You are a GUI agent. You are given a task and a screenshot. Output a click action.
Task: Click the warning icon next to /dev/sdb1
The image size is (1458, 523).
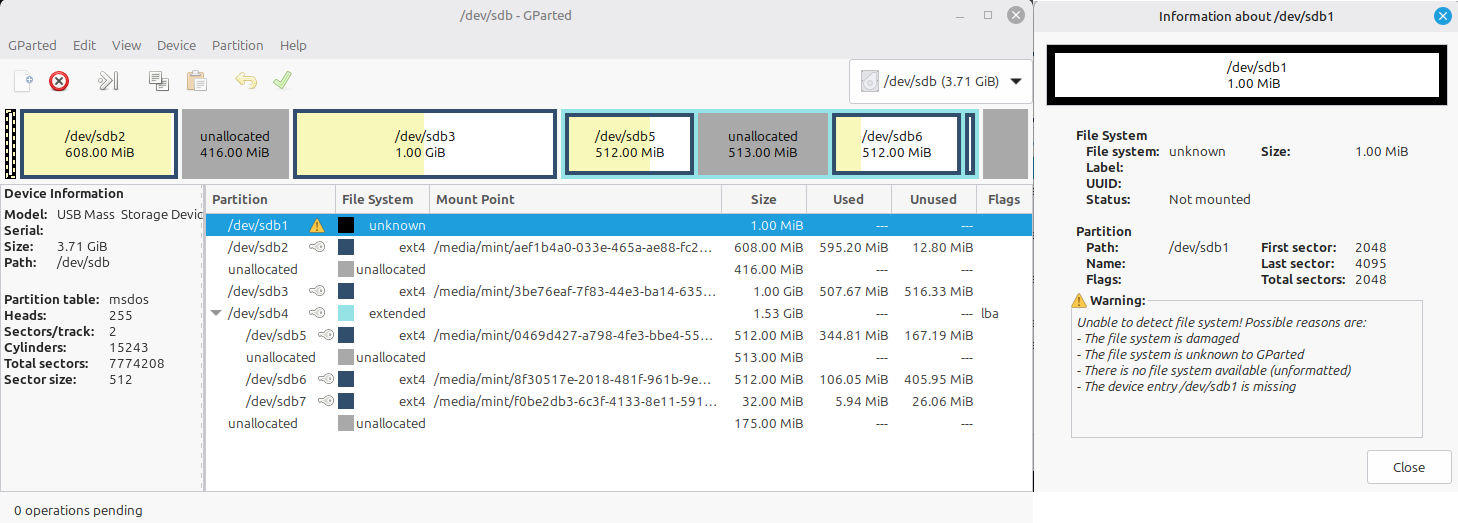point(317,226)
